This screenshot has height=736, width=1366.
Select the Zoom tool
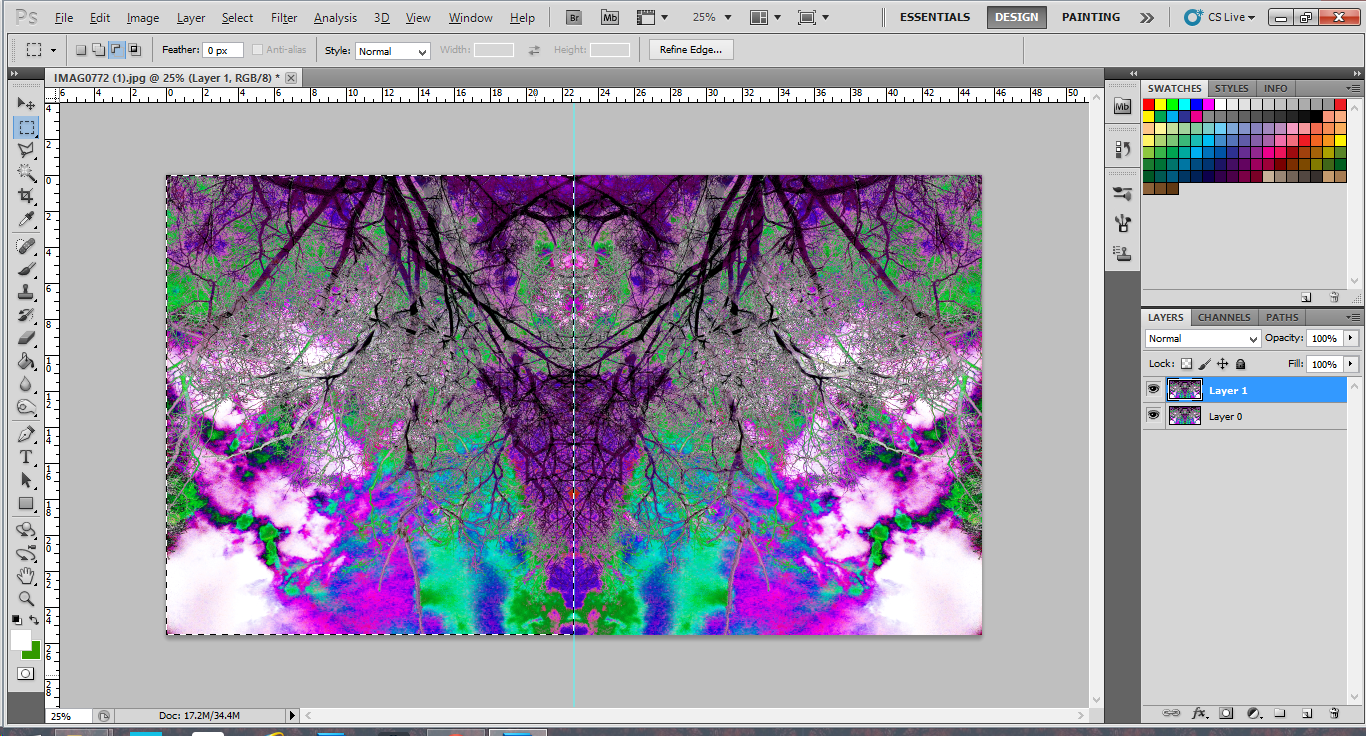coord(26,599)
